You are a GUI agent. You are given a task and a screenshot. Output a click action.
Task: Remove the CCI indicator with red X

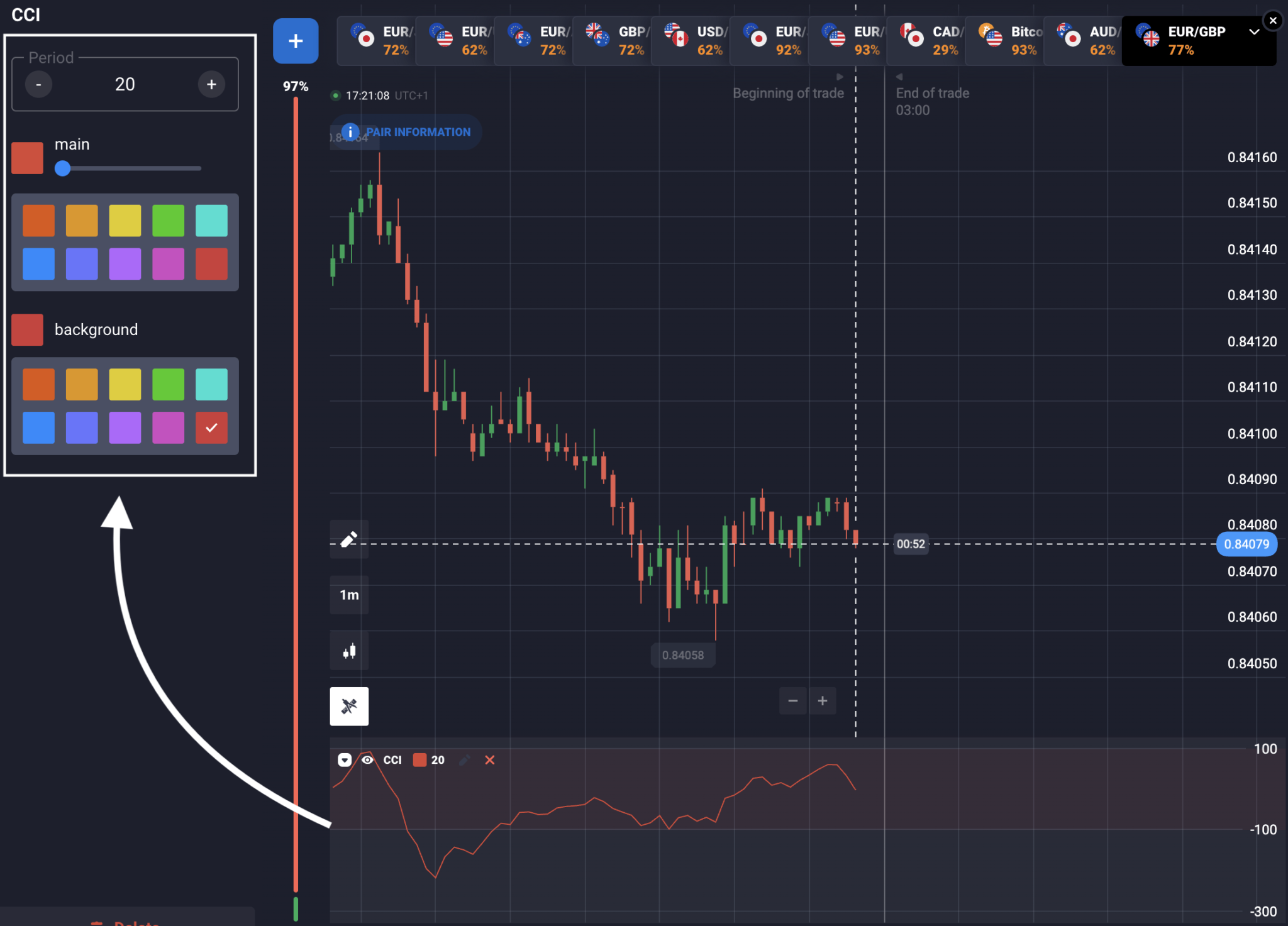tap(490, 760)
